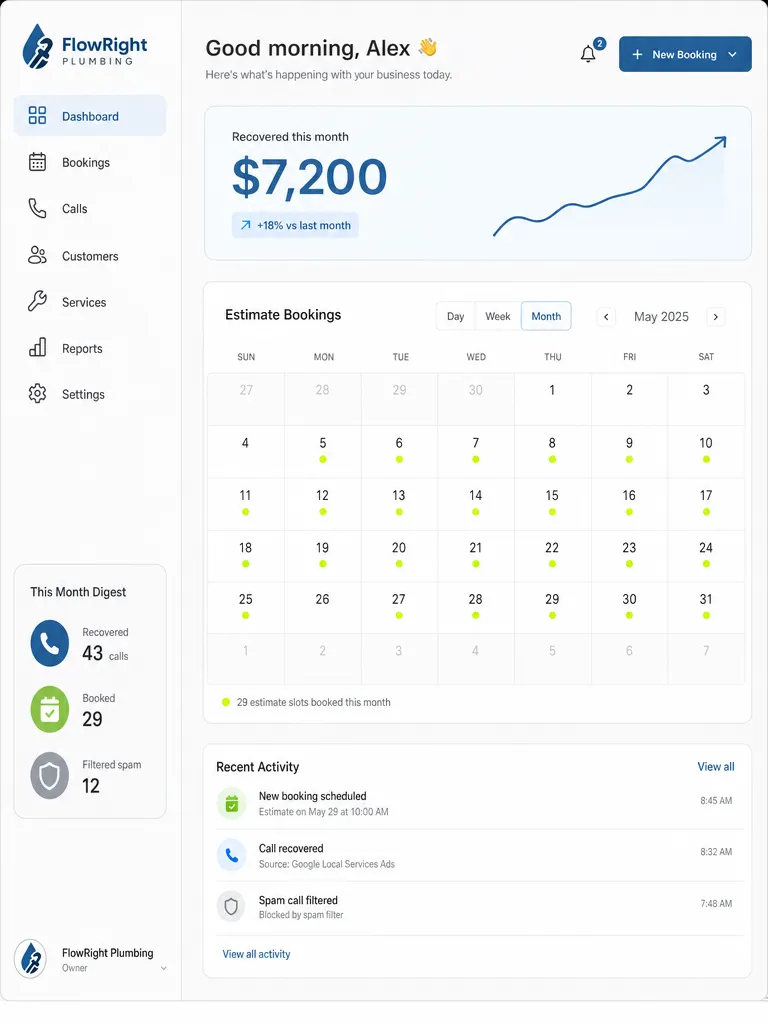Go to next month with right chevron

point(716,317)
